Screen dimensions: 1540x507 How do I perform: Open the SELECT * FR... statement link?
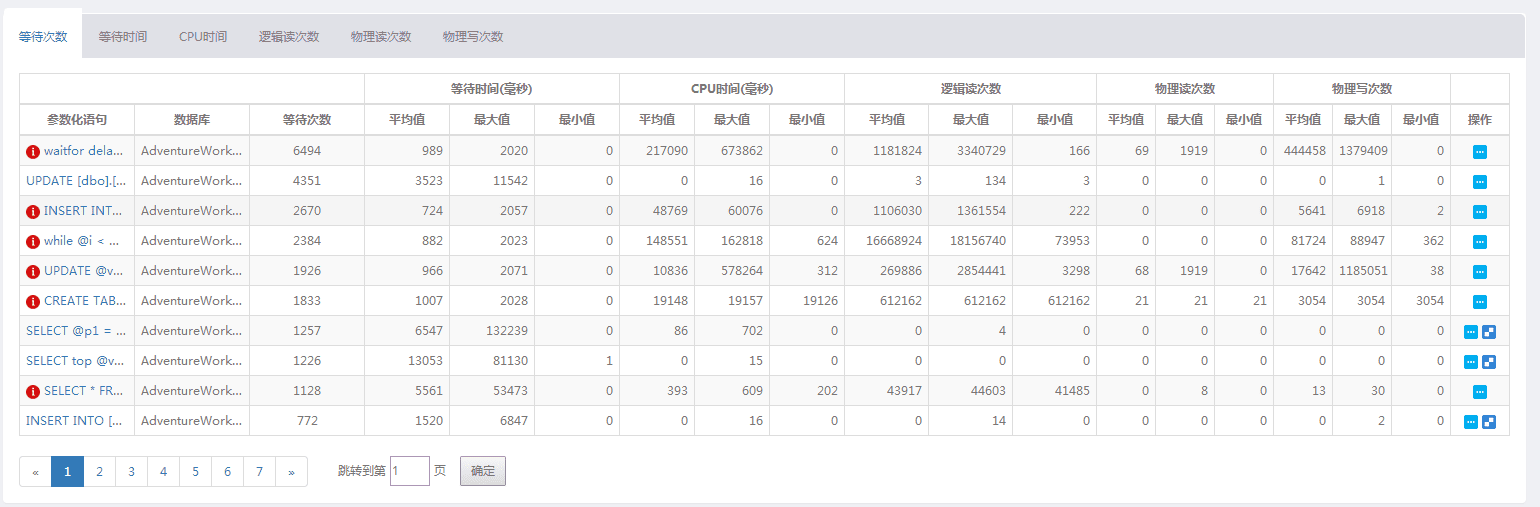coord(84,391)
